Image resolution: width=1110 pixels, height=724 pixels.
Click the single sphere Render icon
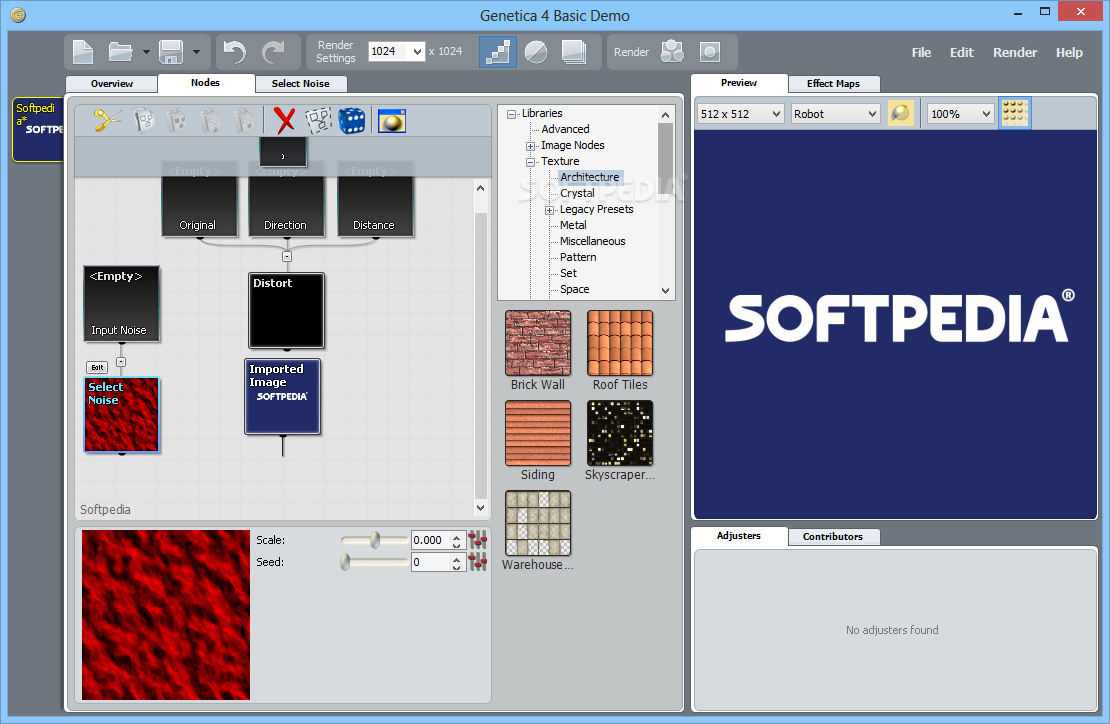(710, 52)
